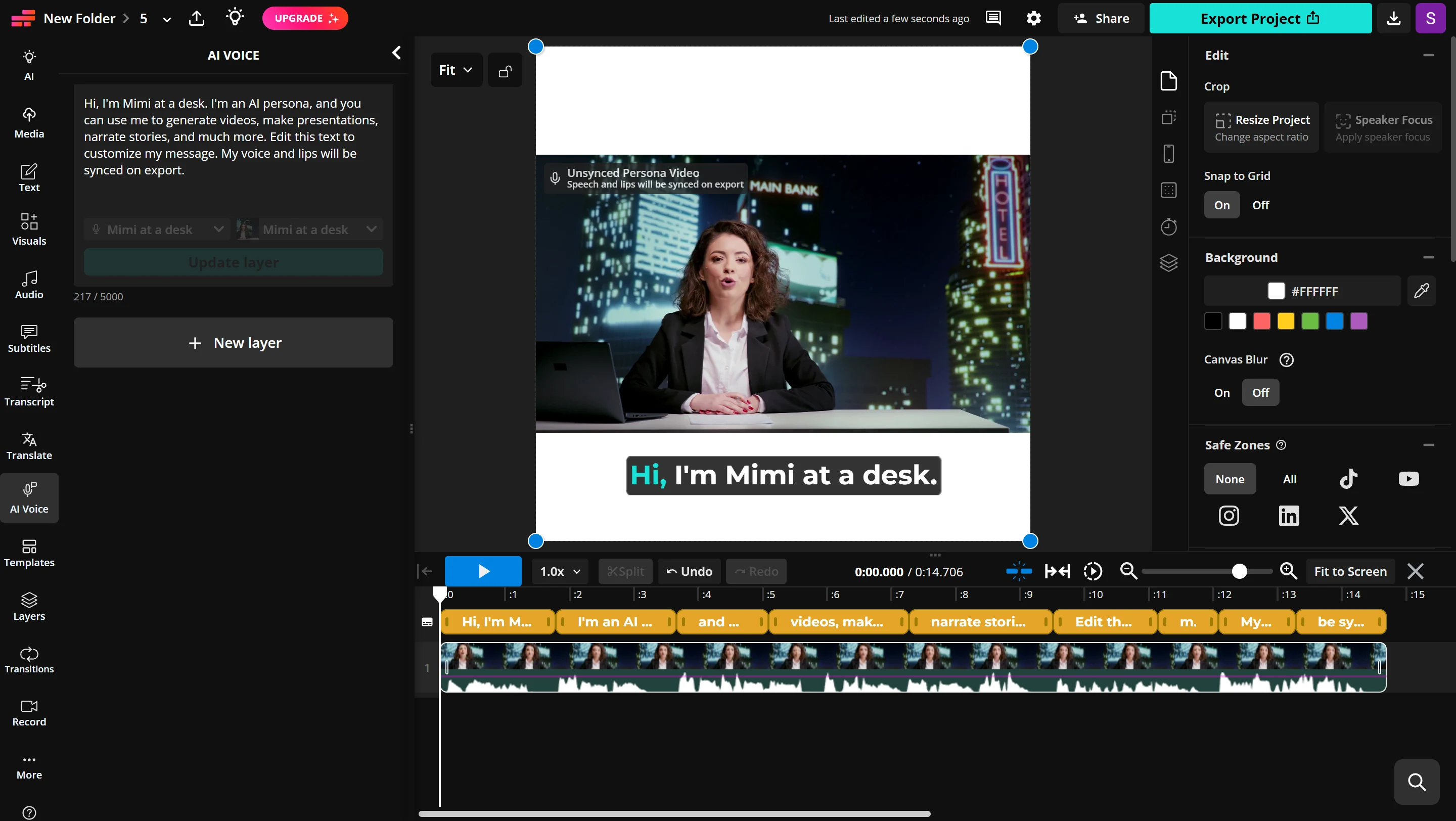
Task: Open the Transcript panel in sidebar
Action: coord(29,392)
